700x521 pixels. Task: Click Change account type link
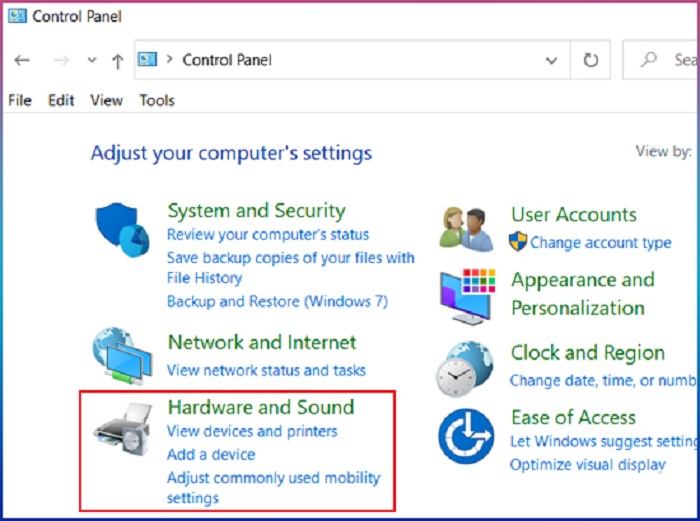click(600, 242)
